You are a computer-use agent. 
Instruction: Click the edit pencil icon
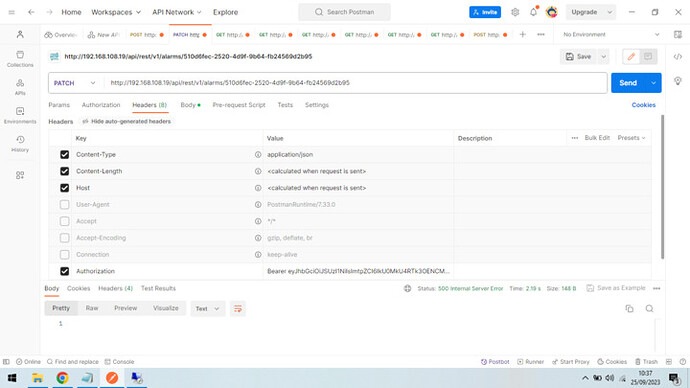(x=631, y=56)
